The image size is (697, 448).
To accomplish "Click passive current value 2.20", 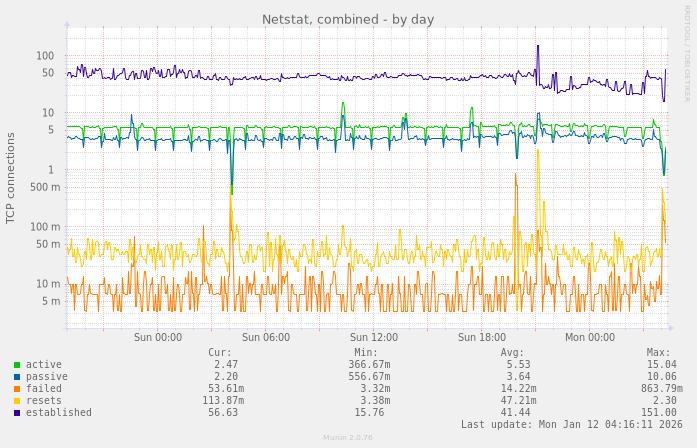I will [x=226, y=376].
